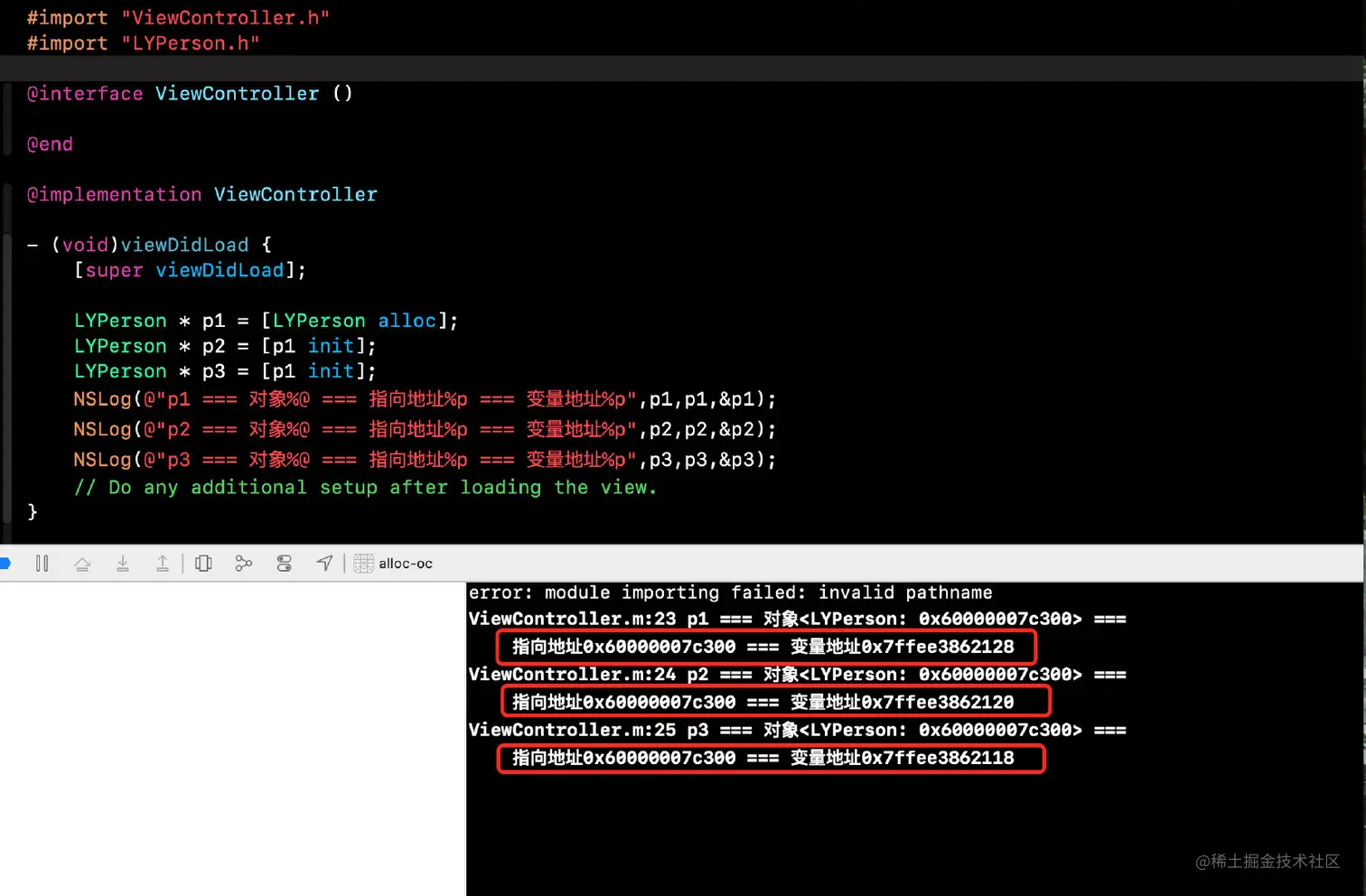This screenshot has height=896, width=1366.
Task: Click the @implementation ViewController line
Action: [x=202, y=195]
